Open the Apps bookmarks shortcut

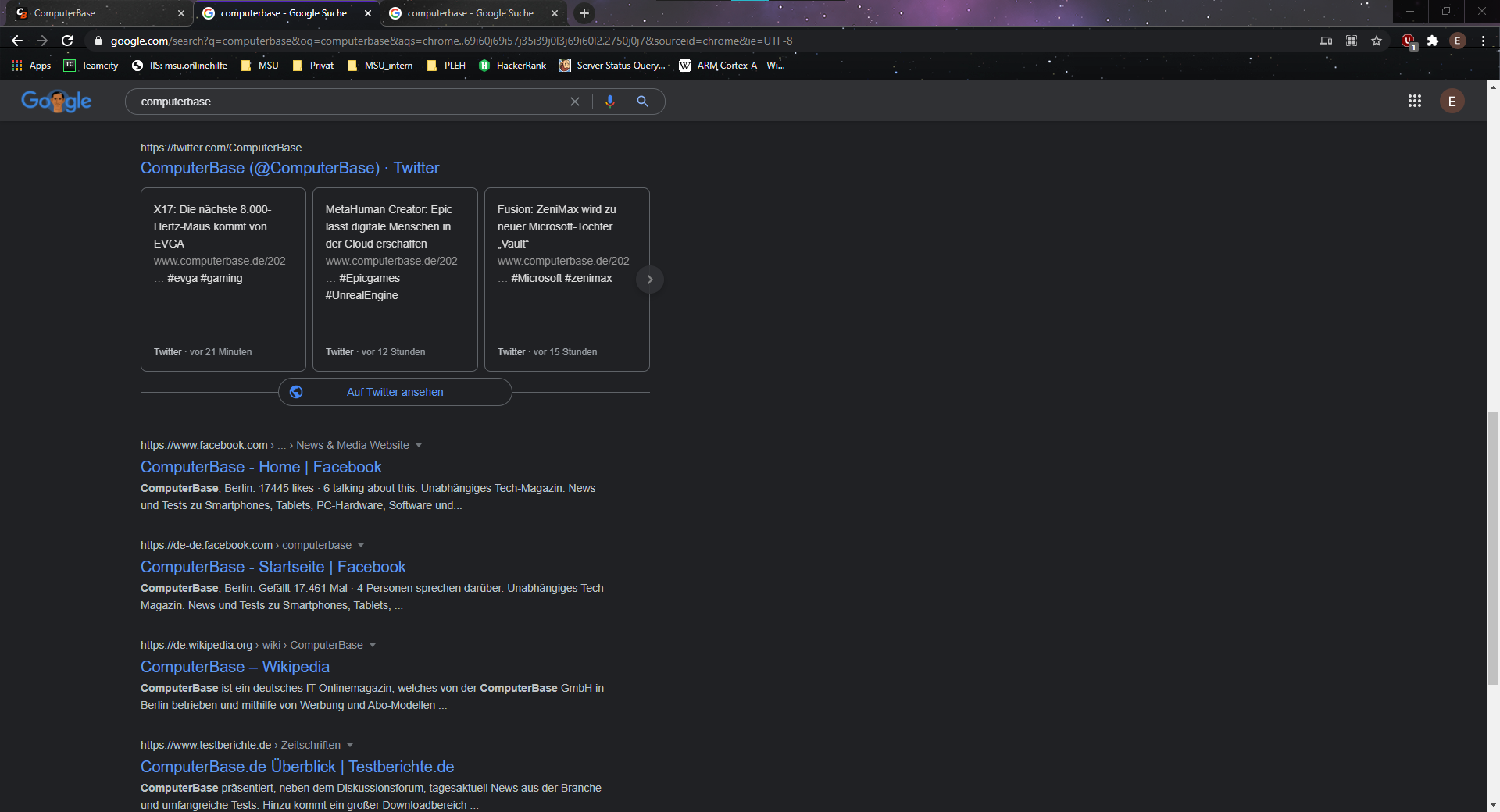click(x=31, y=66)
